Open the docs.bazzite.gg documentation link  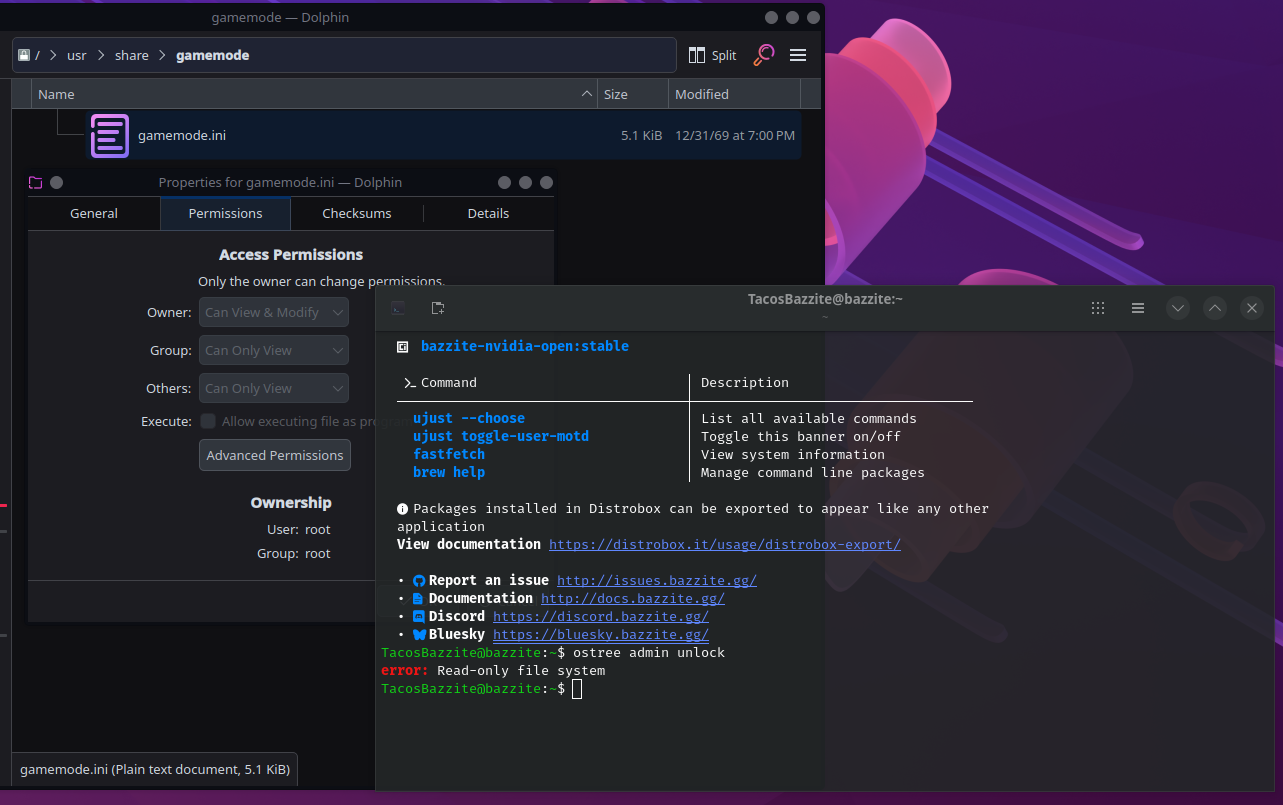coord(632,598)
